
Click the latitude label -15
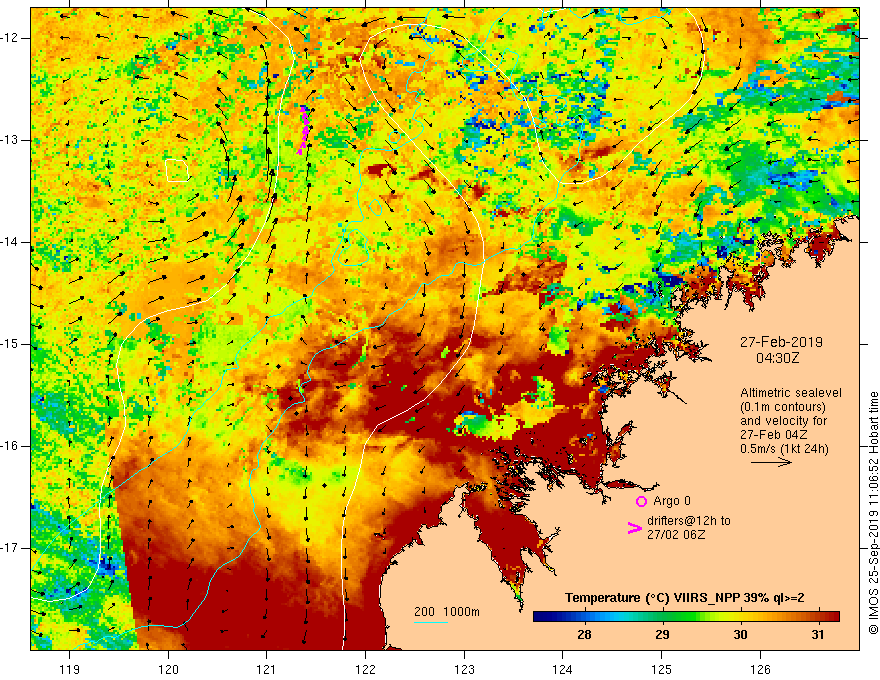tap(10, 344)
